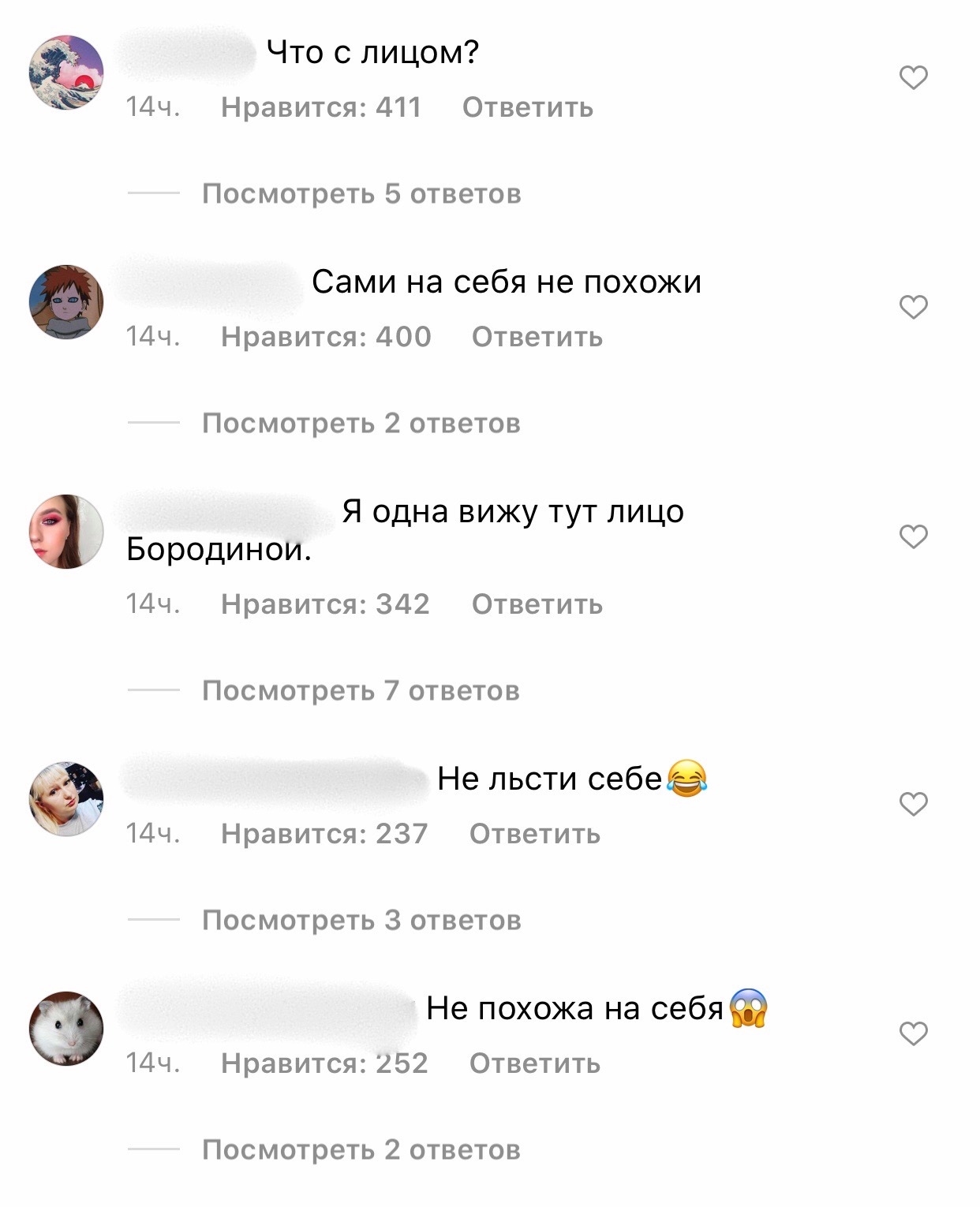Screen dimensions: 980x1207
Task: Expand 'Посмотреть 7 ответов' replies
Action: coord(361,690)
